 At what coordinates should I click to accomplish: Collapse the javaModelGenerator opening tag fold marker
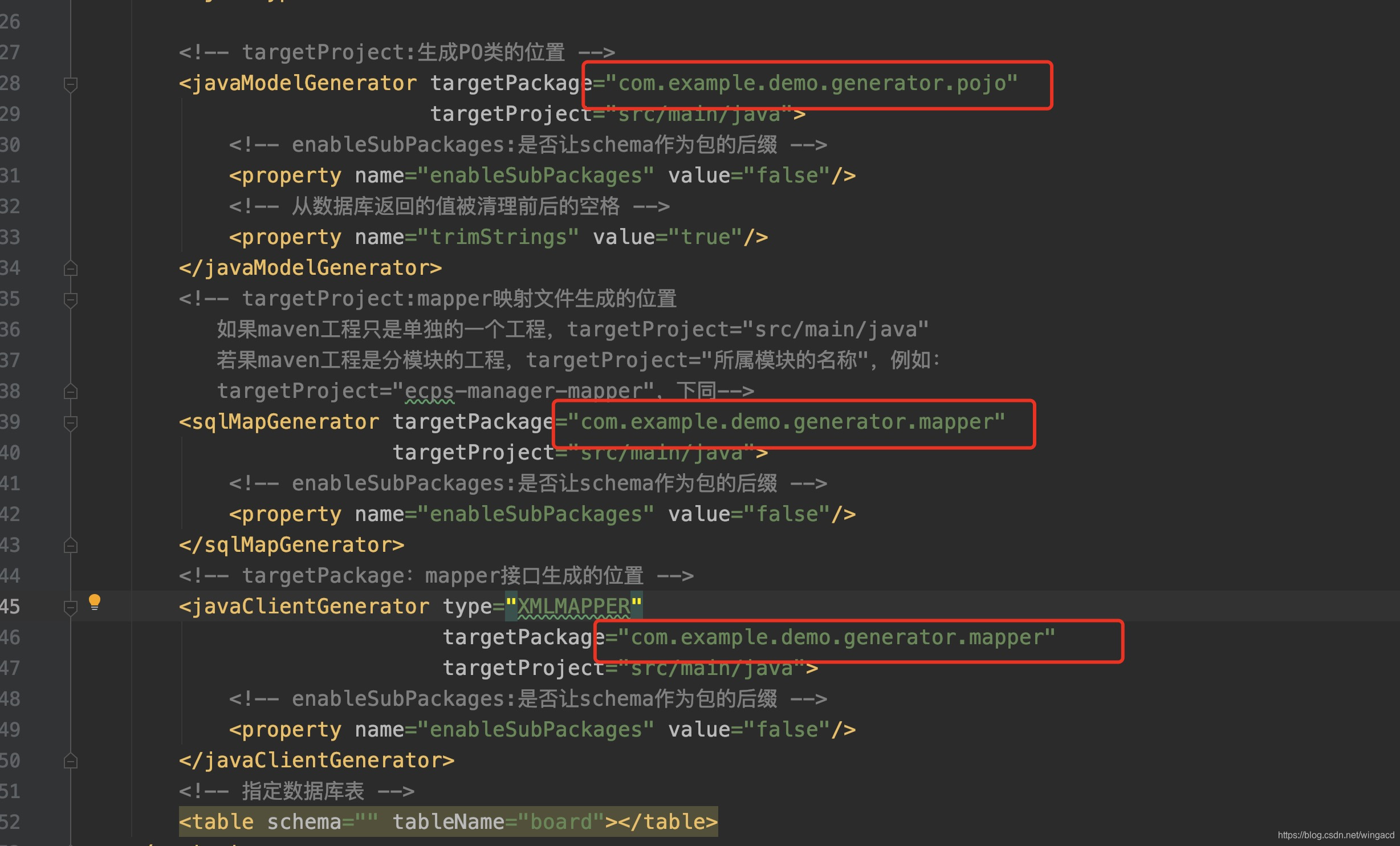71,84
